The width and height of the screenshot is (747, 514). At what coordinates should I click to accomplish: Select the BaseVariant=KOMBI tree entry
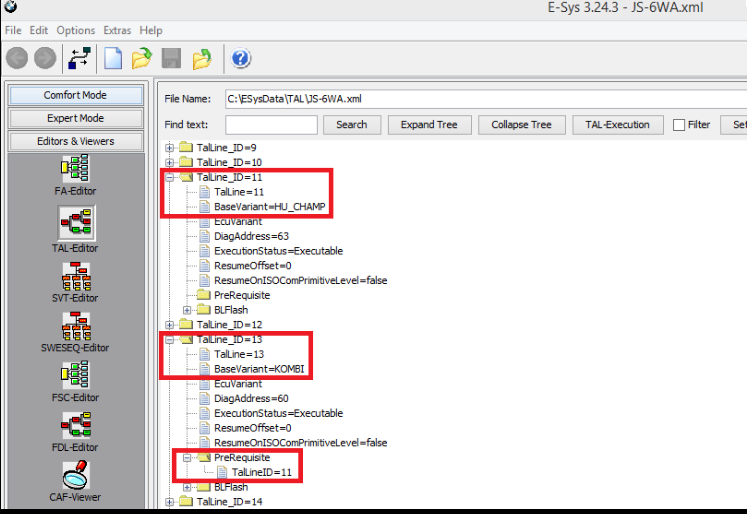259,369
